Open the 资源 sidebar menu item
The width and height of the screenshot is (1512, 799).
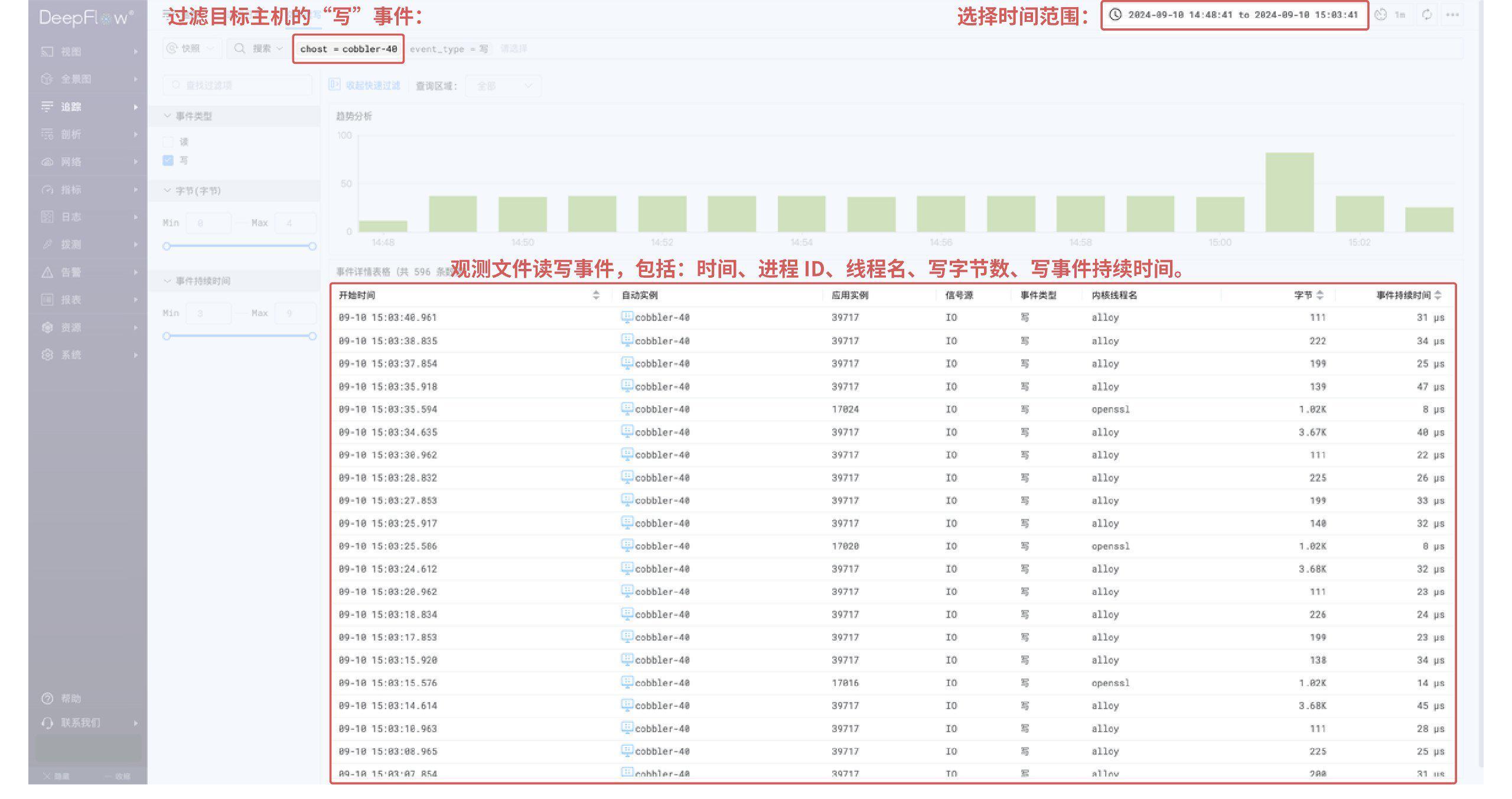click(x=89, y=327)
